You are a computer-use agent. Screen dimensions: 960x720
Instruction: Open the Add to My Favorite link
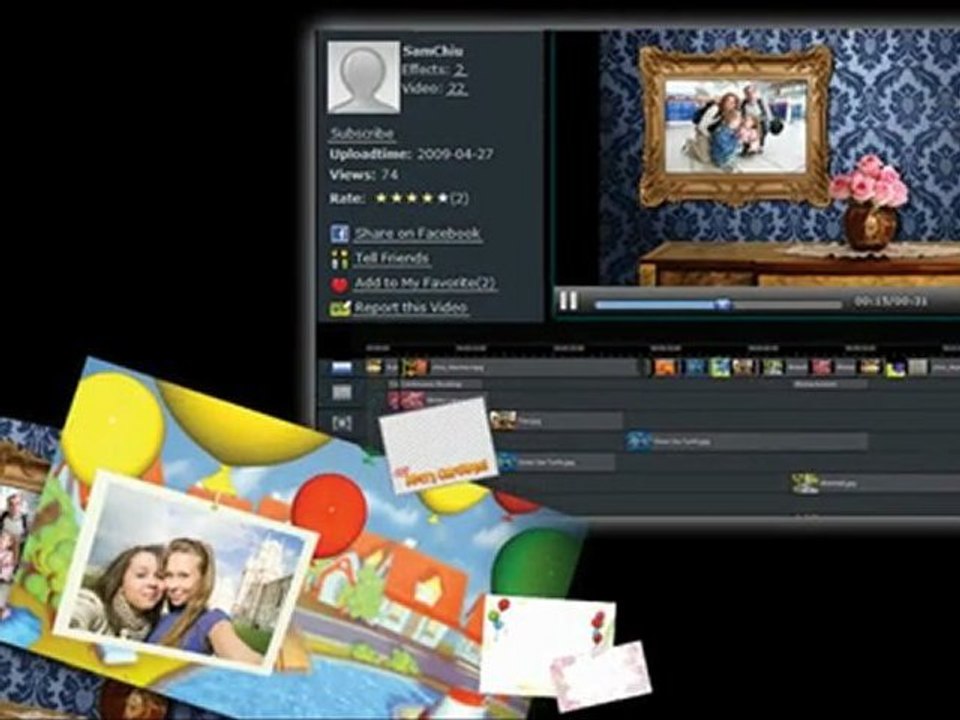[x=425, y=283]
